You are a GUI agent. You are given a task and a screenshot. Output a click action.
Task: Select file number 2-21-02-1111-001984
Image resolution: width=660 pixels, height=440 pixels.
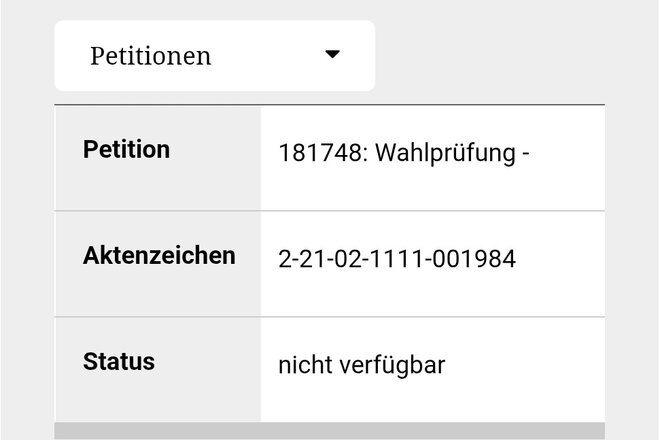(x=397, y=260)
